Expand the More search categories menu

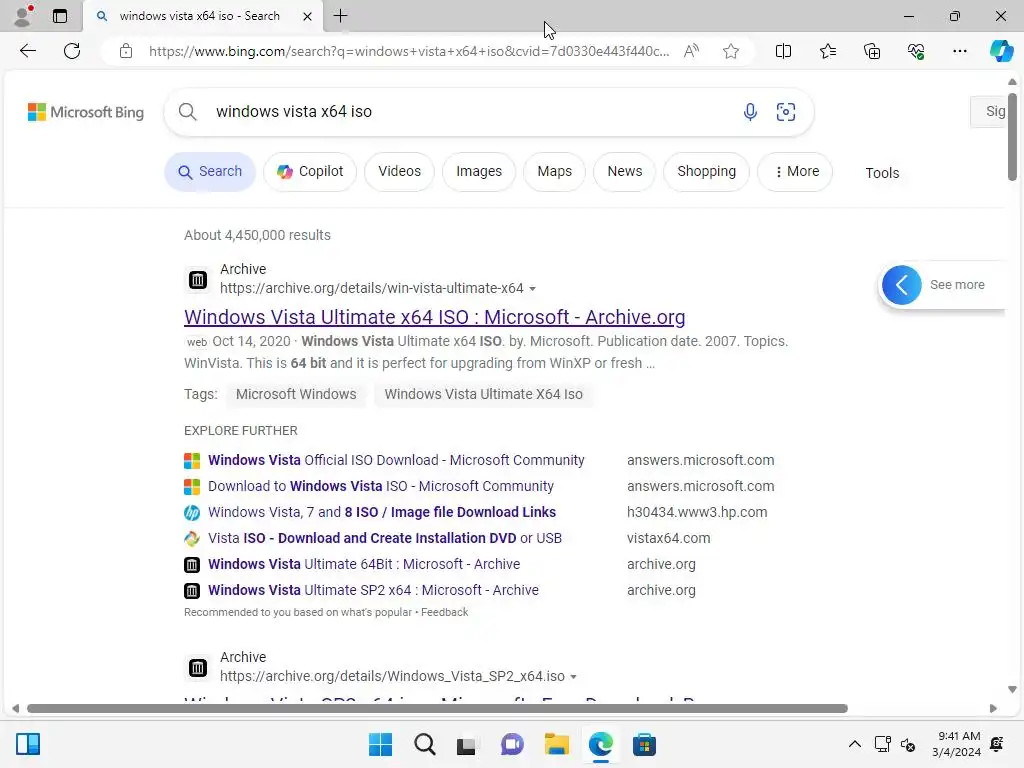pos(795,172)
